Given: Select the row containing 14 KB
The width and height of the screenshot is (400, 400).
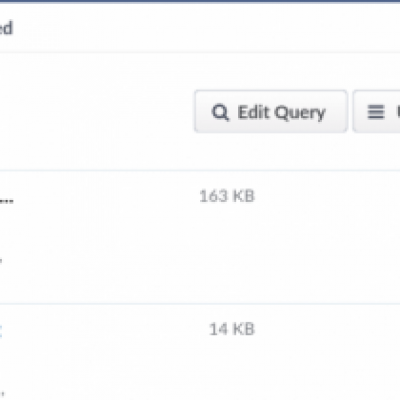Looking at the screenshot, I should click(x=200, y=352).
